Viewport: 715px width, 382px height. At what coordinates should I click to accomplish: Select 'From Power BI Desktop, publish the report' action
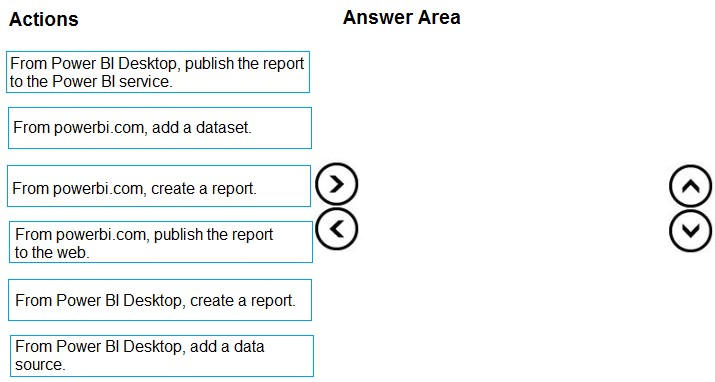pyautogui.click(x=158, y=72)
